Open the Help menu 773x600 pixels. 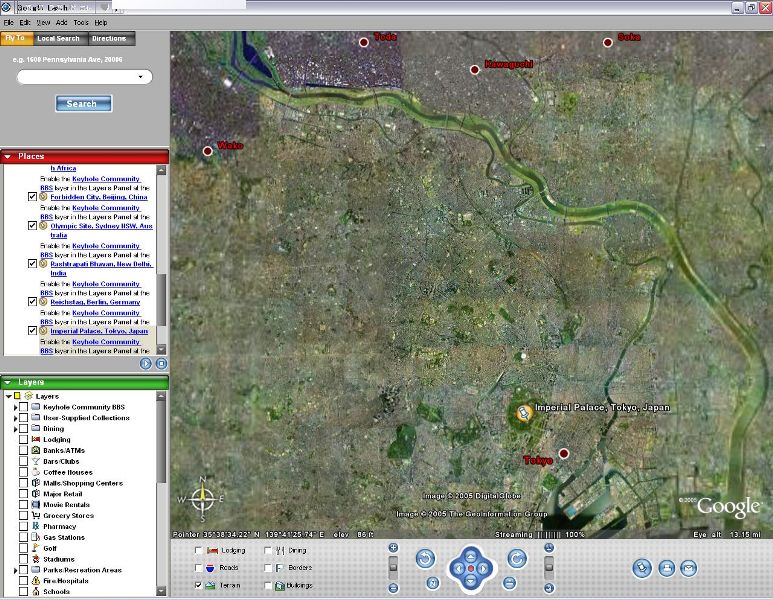tap(101, 23)
